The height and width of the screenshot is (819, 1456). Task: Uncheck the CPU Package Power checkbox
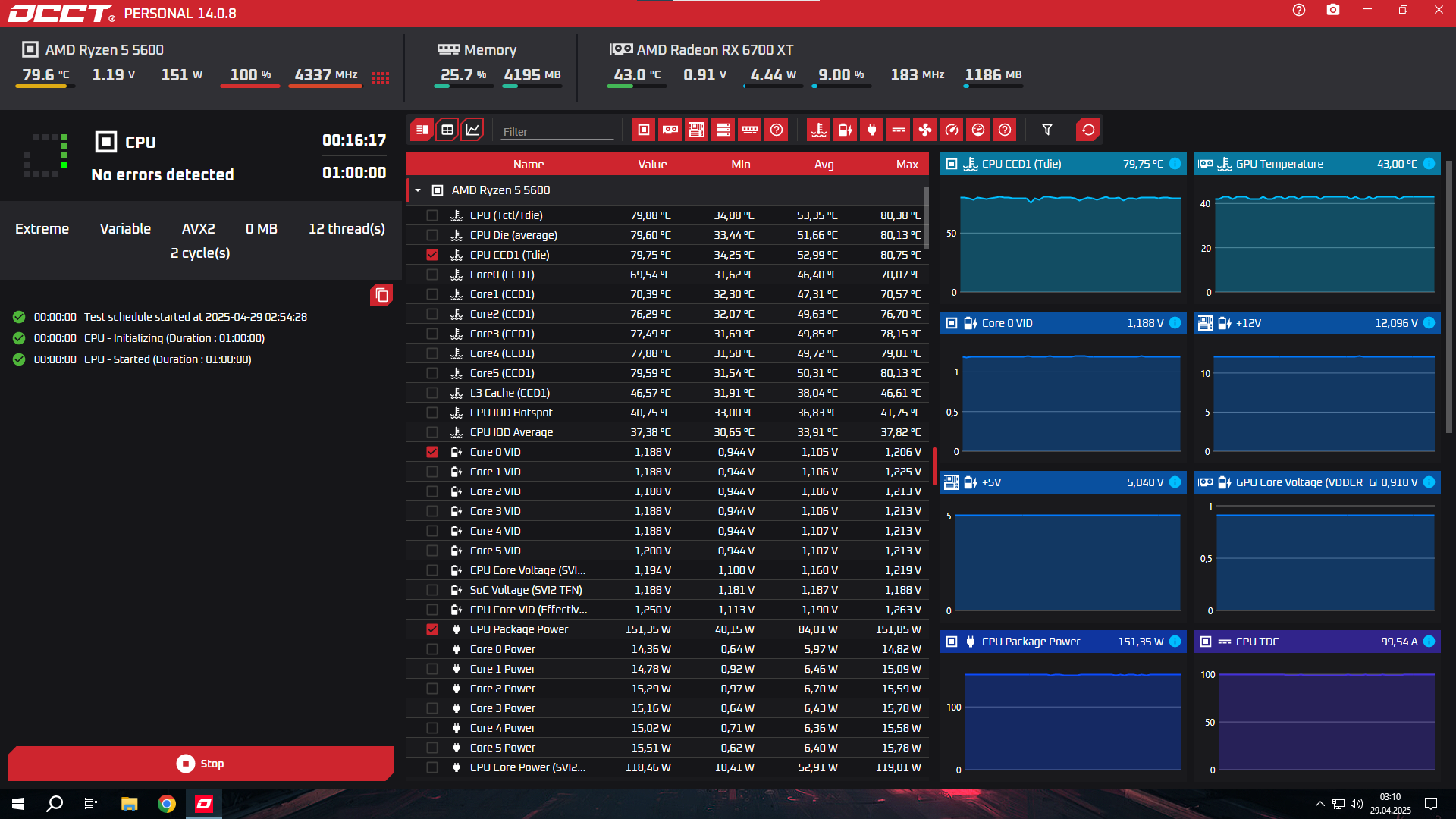[x=432, y=629]
